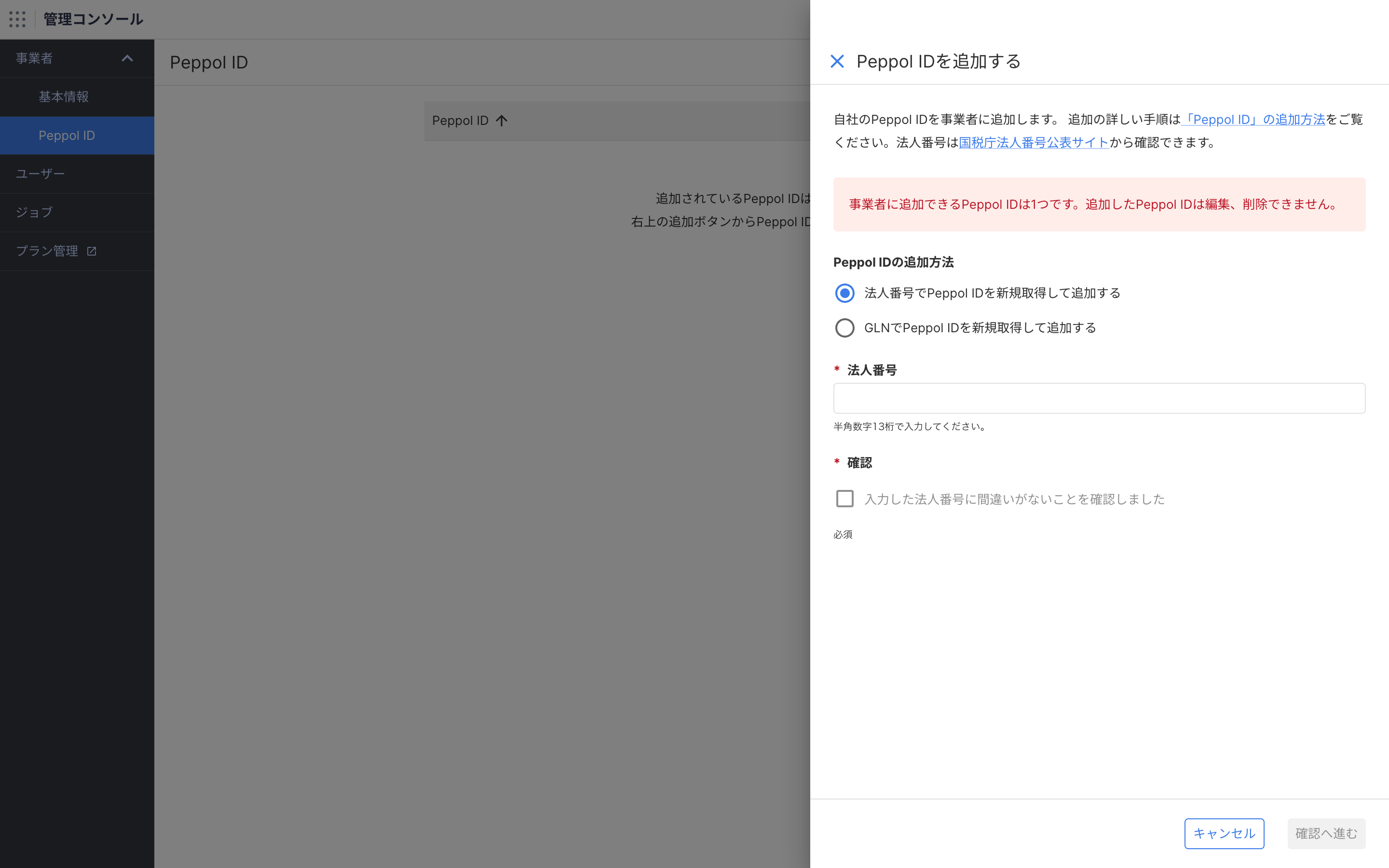Image resolution: width=1389 pixels, height=868 pixels.
Task: Click the 管理コンソール title
Action: [x=93, y=19]
